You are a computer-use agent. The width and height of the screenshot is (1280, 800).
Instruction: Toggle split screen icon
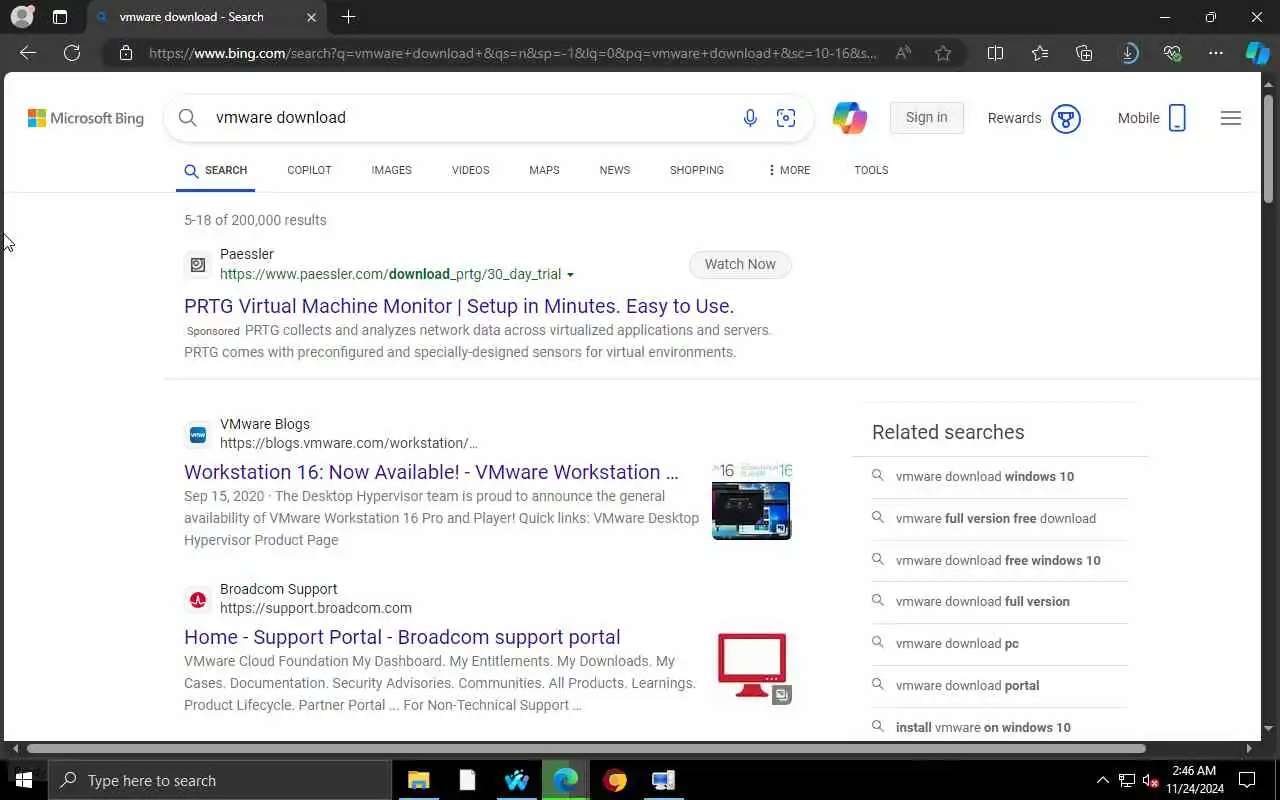(x=995, y=53)
